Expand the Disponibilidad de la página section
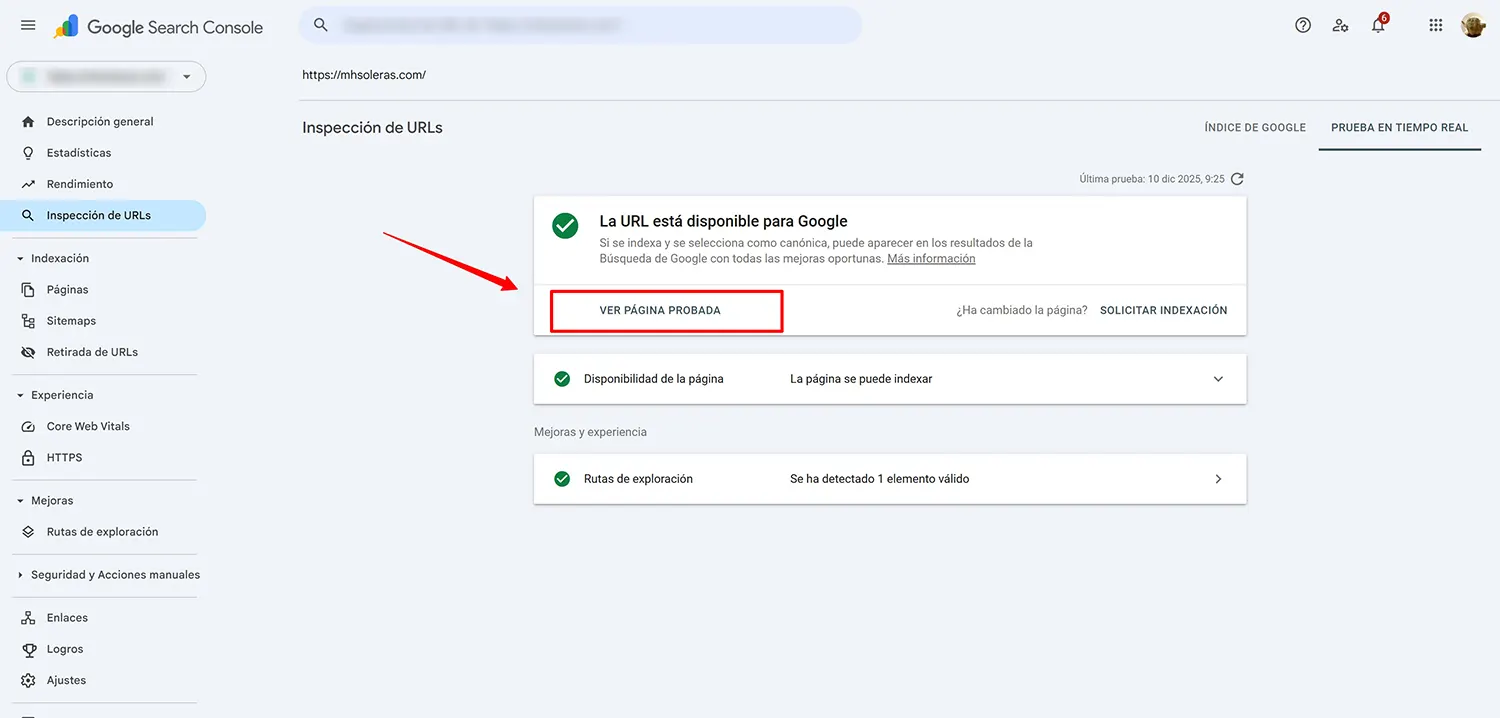 point(1218,378)
